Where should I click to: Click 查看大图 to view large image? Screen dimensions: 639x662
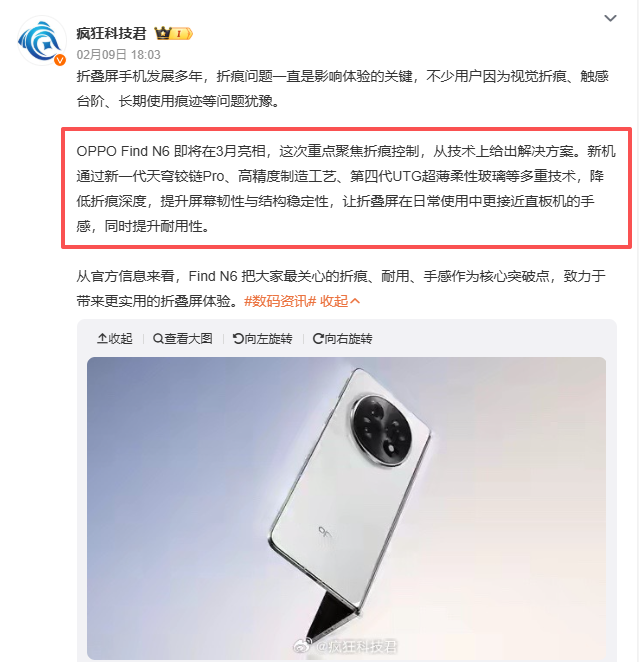coord(183,339)
